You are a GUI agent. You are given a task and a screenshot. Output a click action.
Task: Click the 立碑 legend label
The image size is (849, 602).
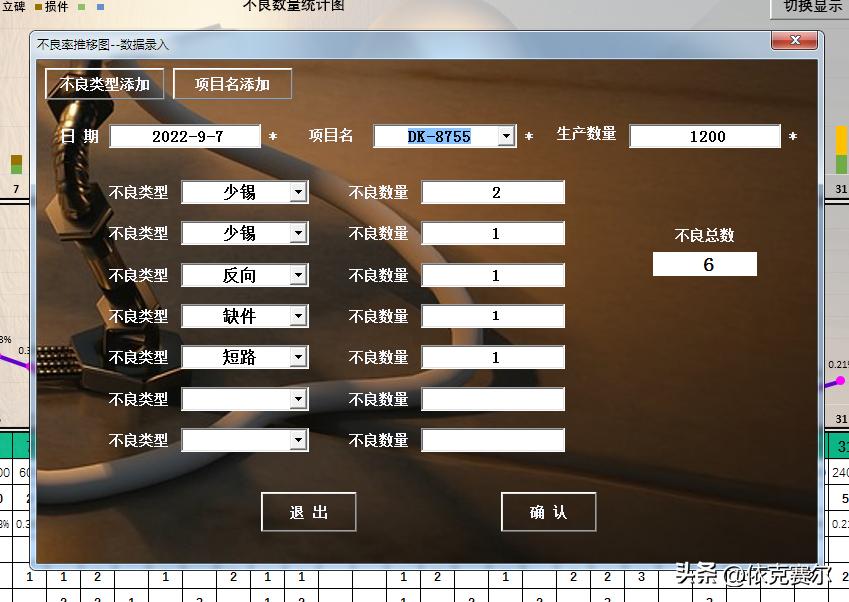[x=12, y=6]
